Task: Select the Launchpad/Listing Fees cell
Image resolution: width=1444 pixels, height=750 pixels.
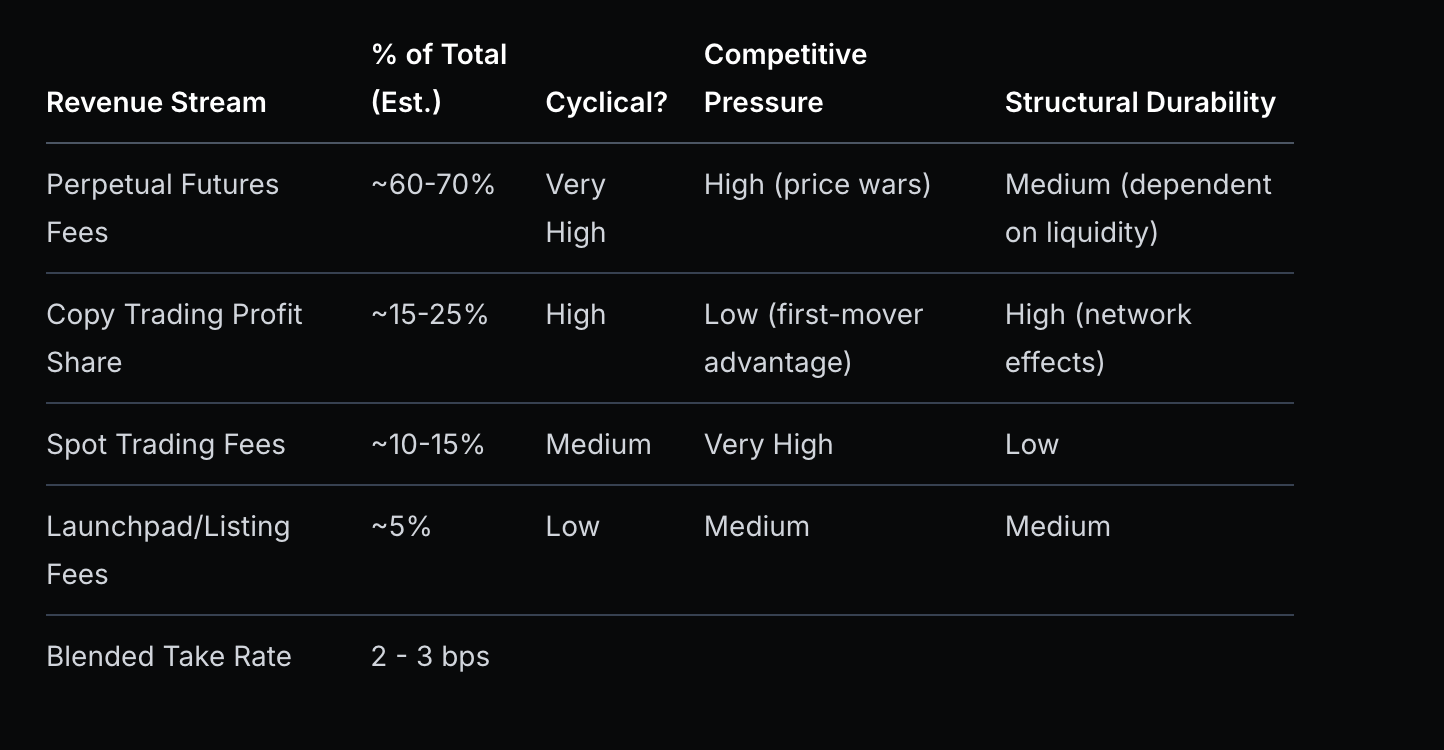Action: tap(167, 550)
